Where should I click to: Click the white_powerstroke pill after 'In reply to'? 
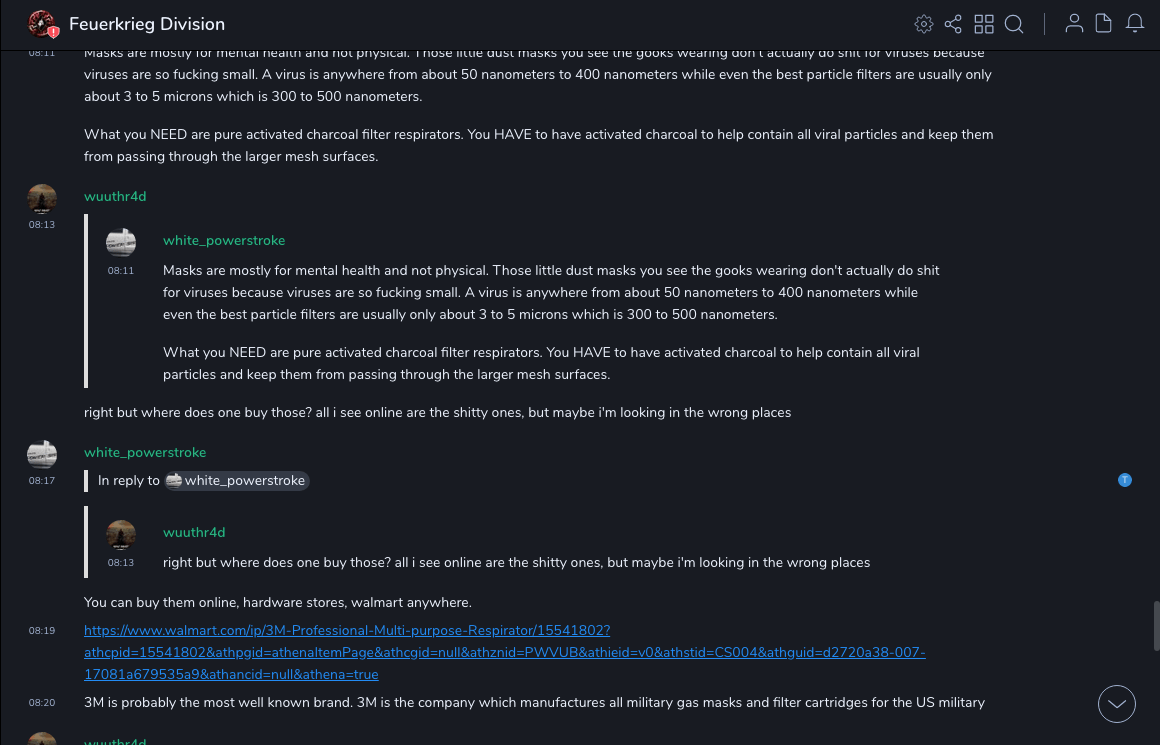(237, 481)
